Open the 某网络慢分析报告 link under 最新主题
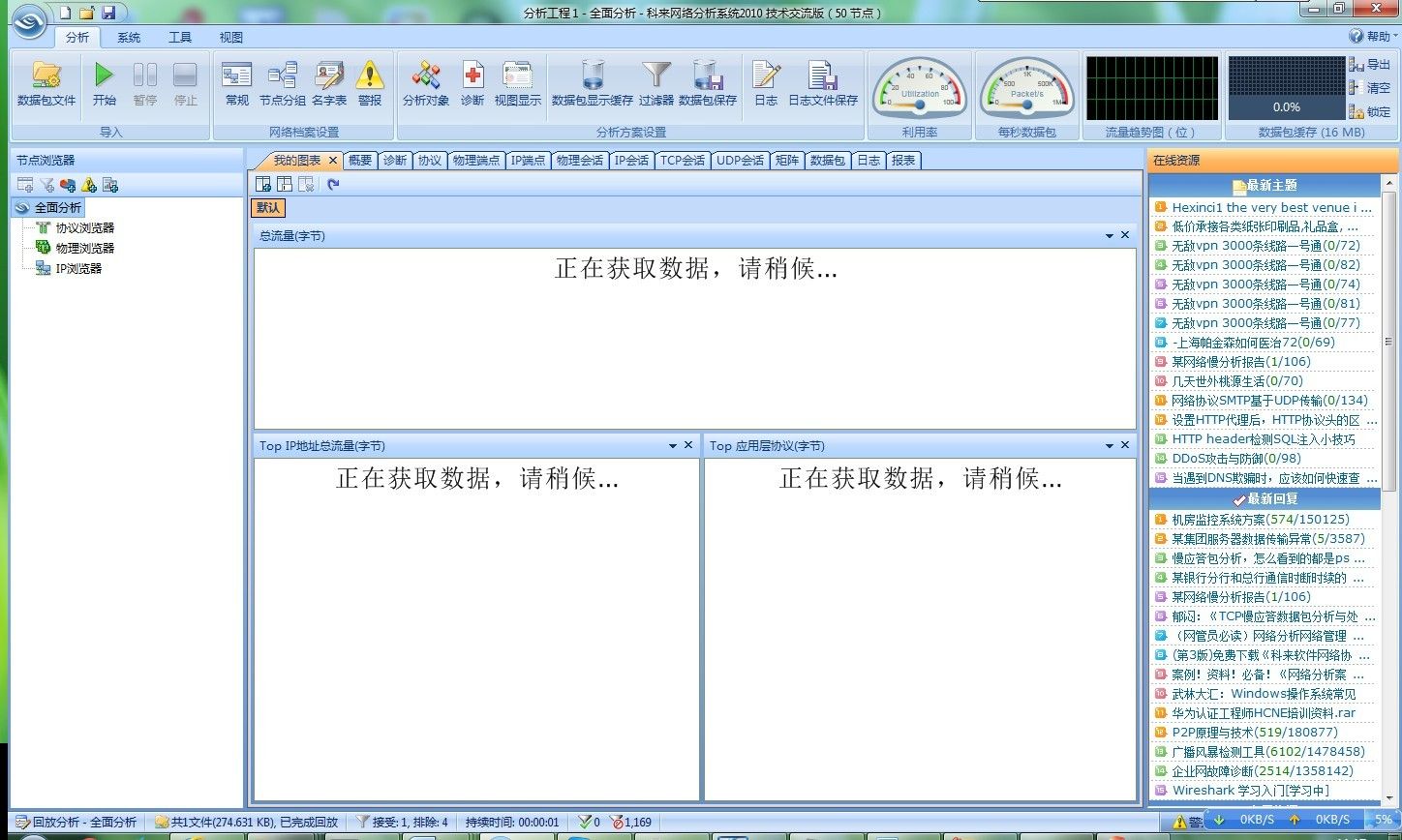This screenshot has width=1402, height=840. click(1240, 362)
